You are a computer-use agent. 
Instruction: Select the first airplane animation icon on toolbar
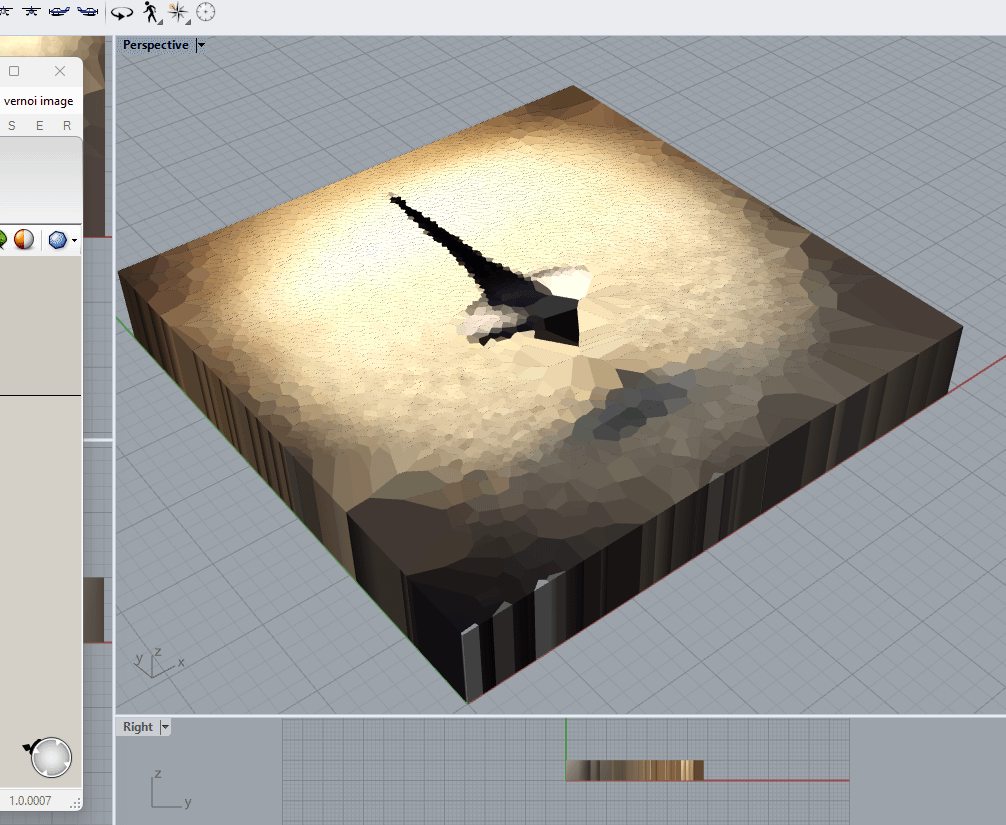click(x=6, y=12)
